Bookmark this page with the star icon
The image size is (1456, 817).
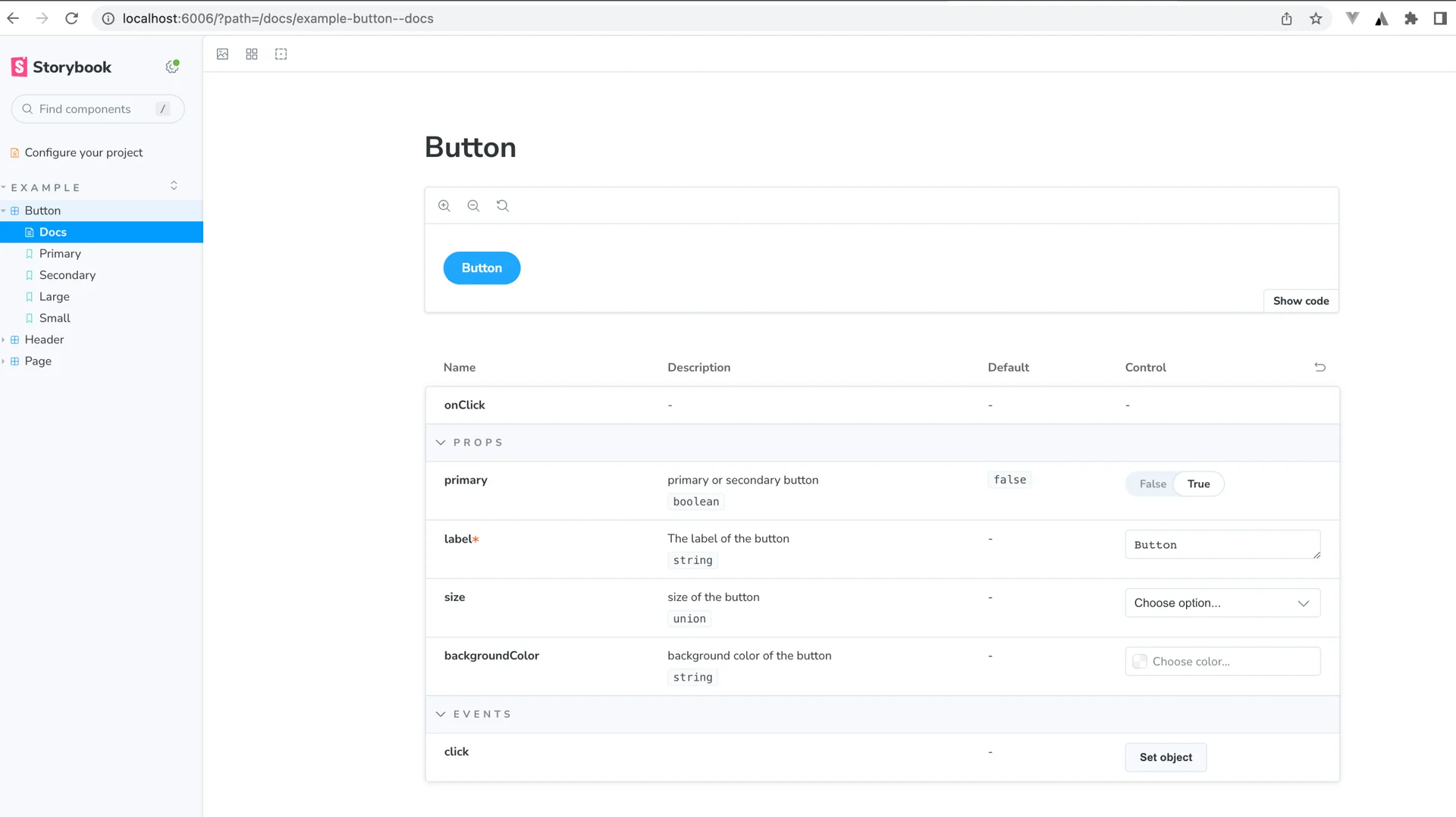click(x=1316, y=18)
